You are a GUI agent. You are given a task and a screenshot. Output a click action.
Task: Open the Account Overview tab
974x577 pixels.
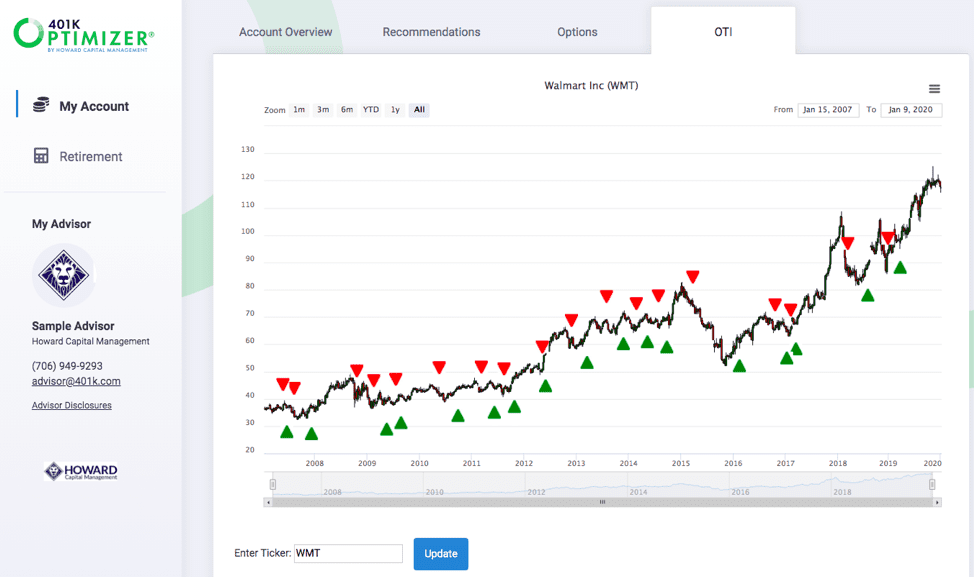click(x=284, y=31)
